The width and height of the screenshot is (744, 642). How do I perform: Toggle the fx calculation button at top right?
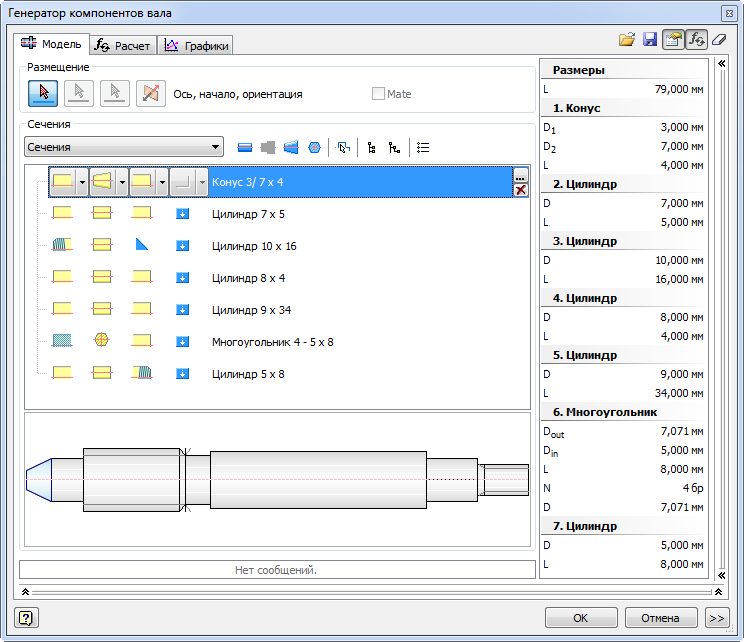[x=696, y=40]
